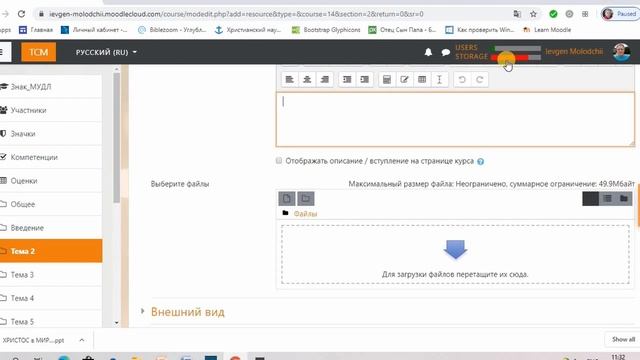Go to Введение section in sidebar
The width and height of the screenshot is (640, 360).
click(50, 228)
